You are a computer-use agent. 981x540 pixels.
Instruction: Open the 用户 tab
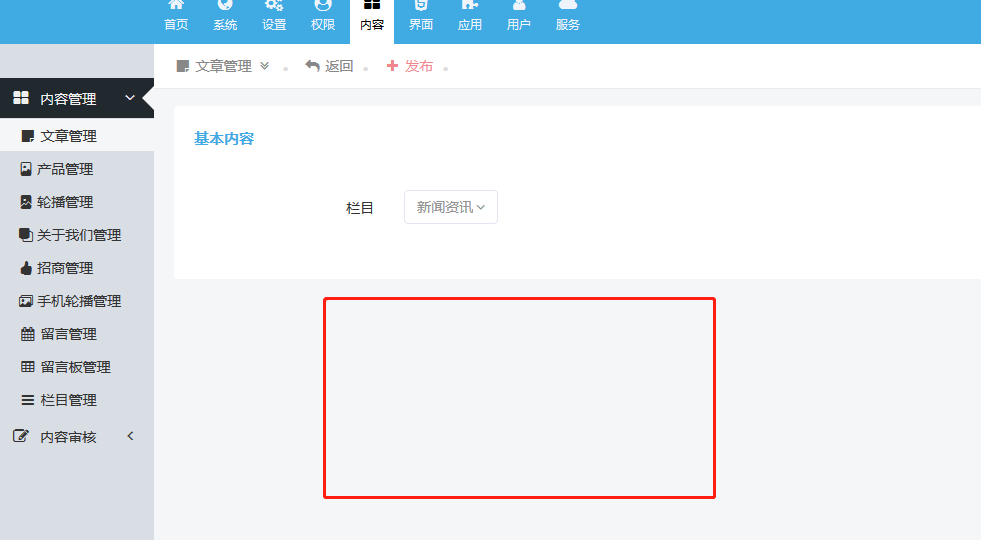[x=519, y=18]
